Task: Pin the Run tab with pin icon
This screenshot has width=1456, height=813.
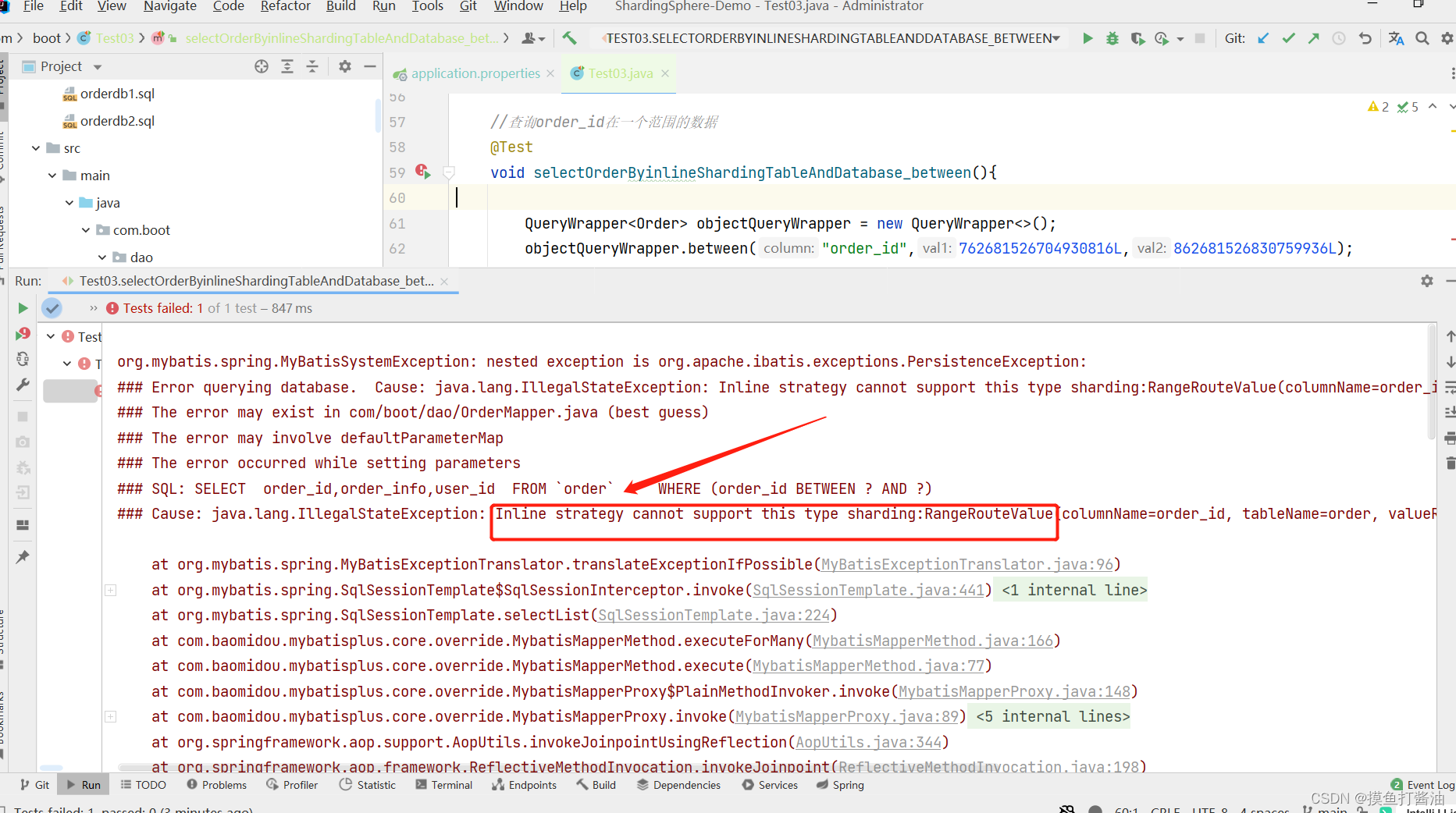Action: pyautogui.click(x=23, y=557)
